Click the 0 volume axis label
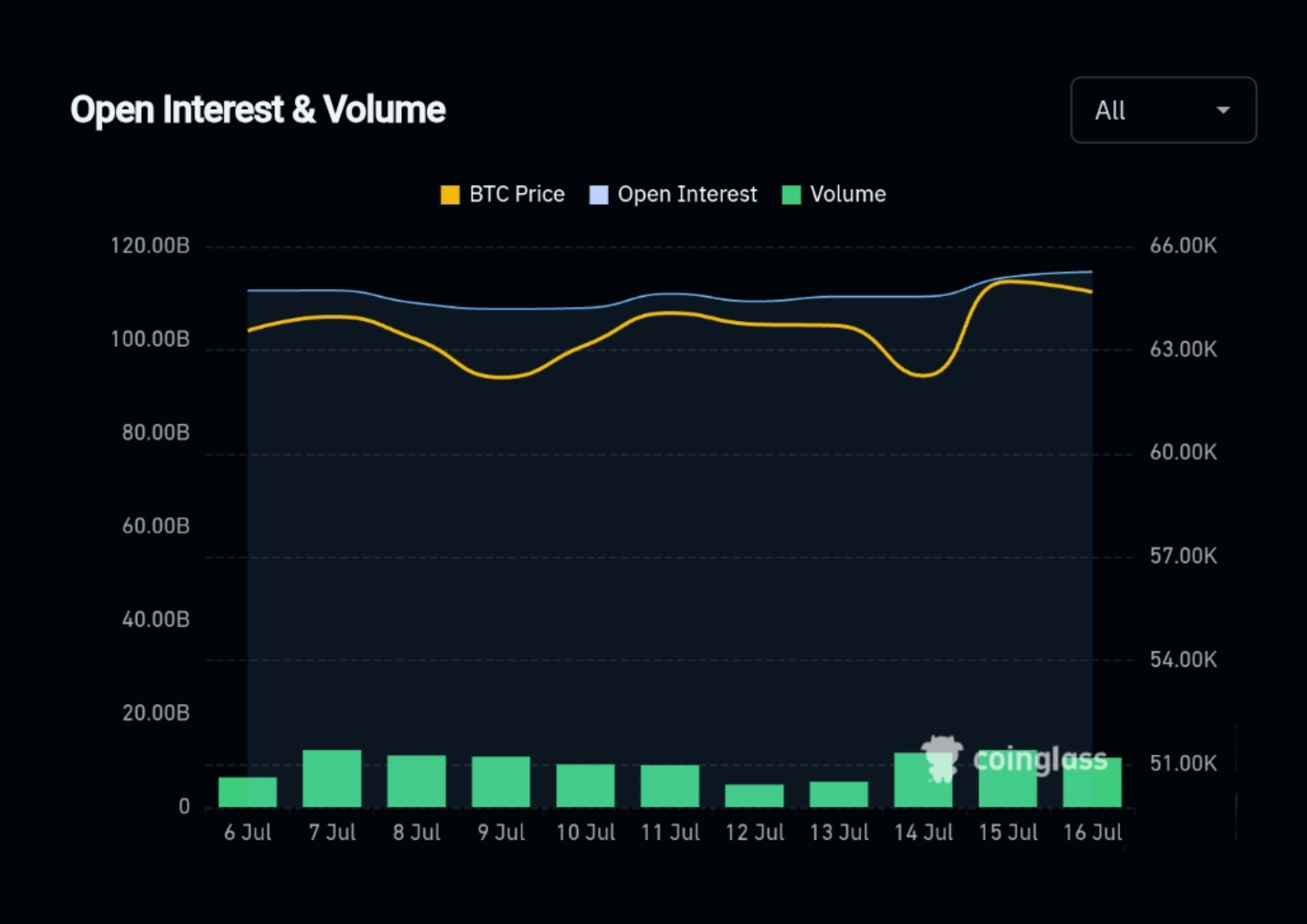 pyautogui.click(x=184, y=806)
